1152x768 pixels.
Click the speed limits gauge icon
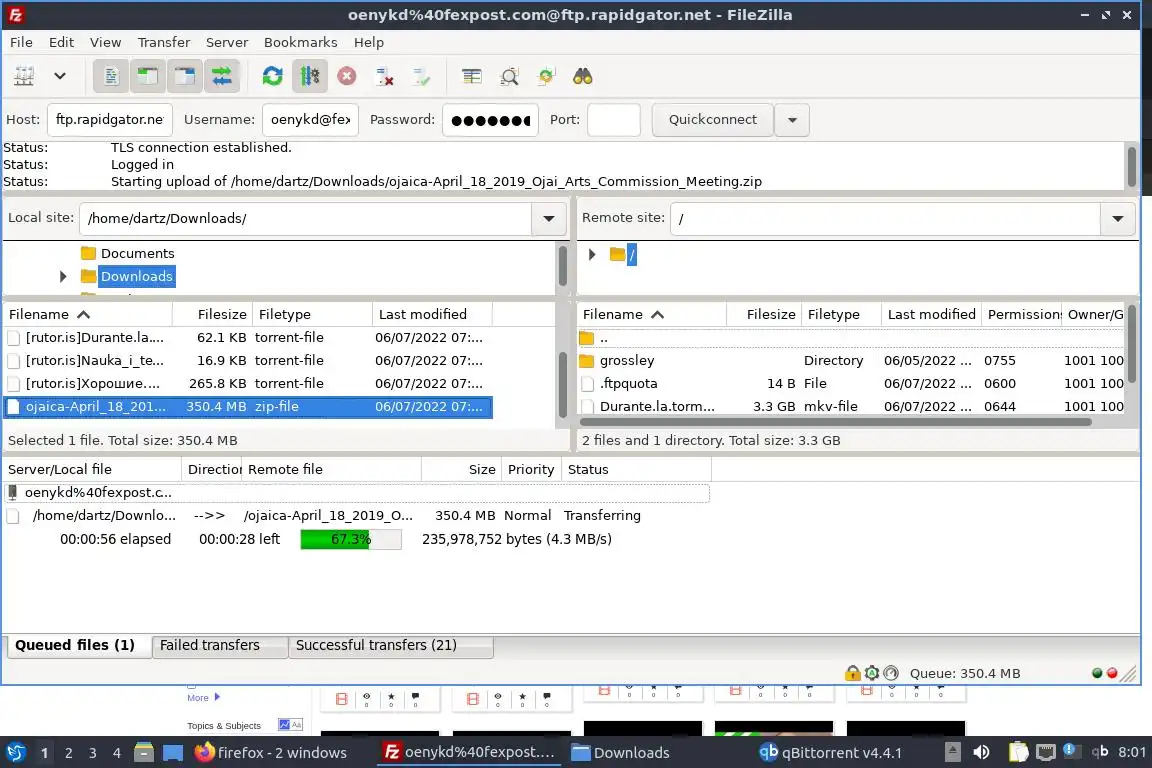click(891, 672)
